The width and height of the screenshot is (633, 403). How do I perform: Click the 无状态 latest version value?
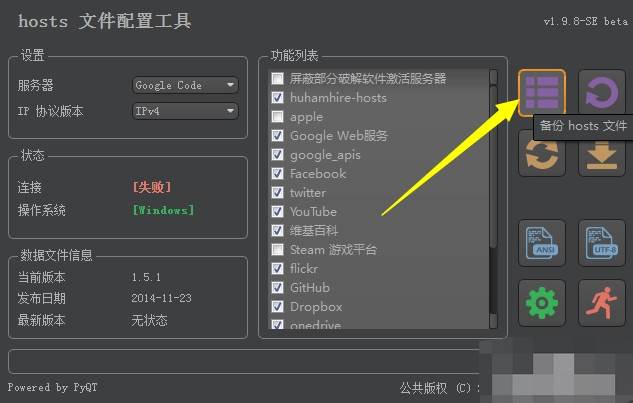tap(149, 320)
